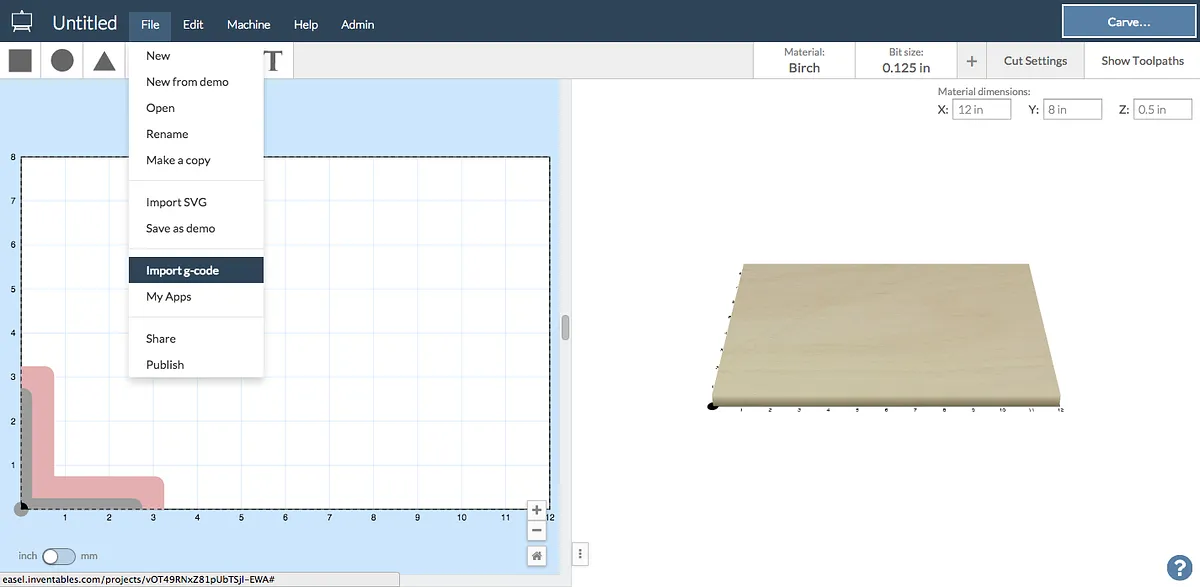Viewport: 1200px width, 587px height.
Task: Toggle units between inch and mm
Action: tap(59, 556)
